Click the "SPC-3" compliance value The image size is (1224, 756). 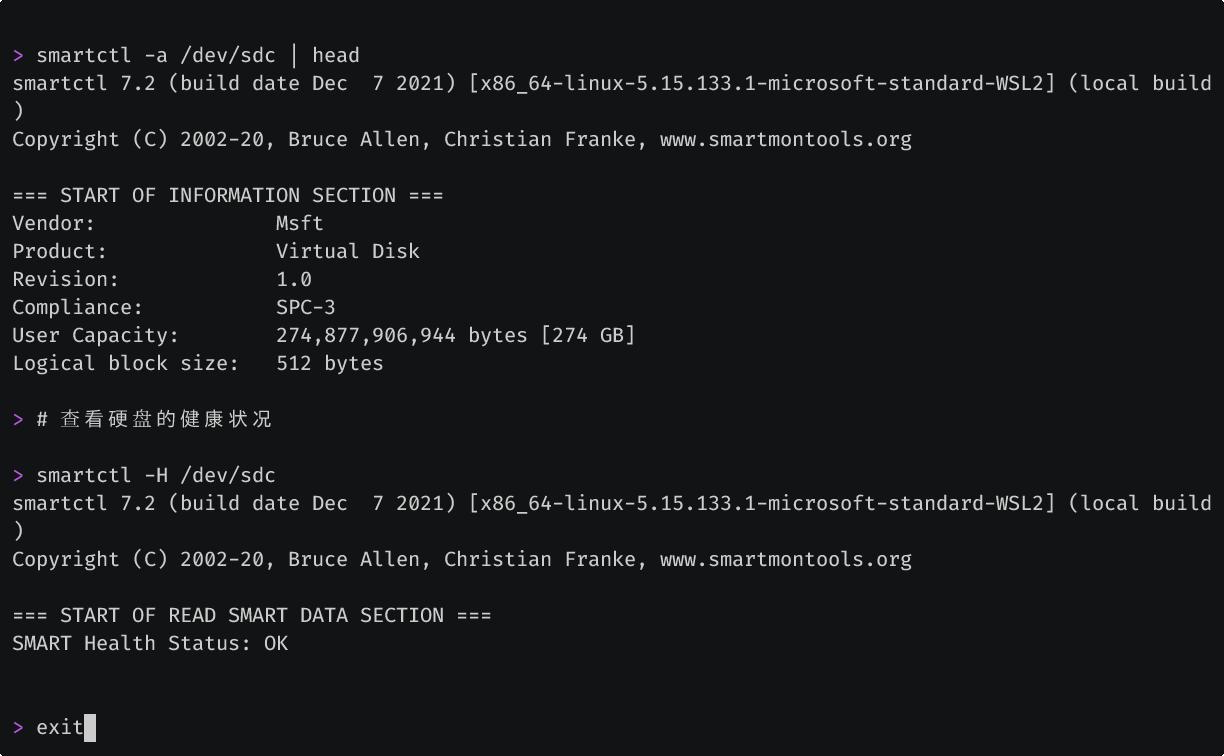[306, 308]
